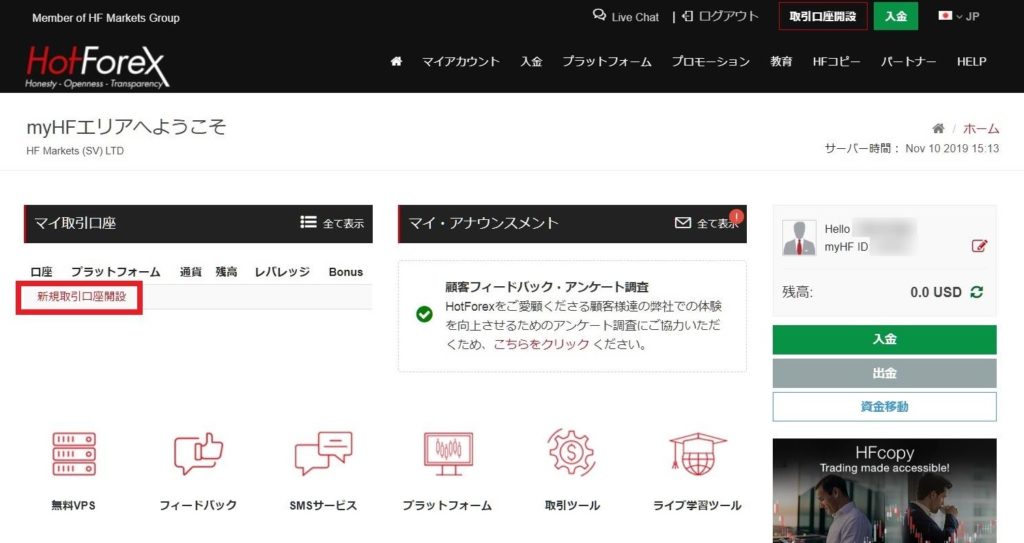Open プラットフォーム navigation menu
The image size is (1024, 543).
click(x=607, y=61)
